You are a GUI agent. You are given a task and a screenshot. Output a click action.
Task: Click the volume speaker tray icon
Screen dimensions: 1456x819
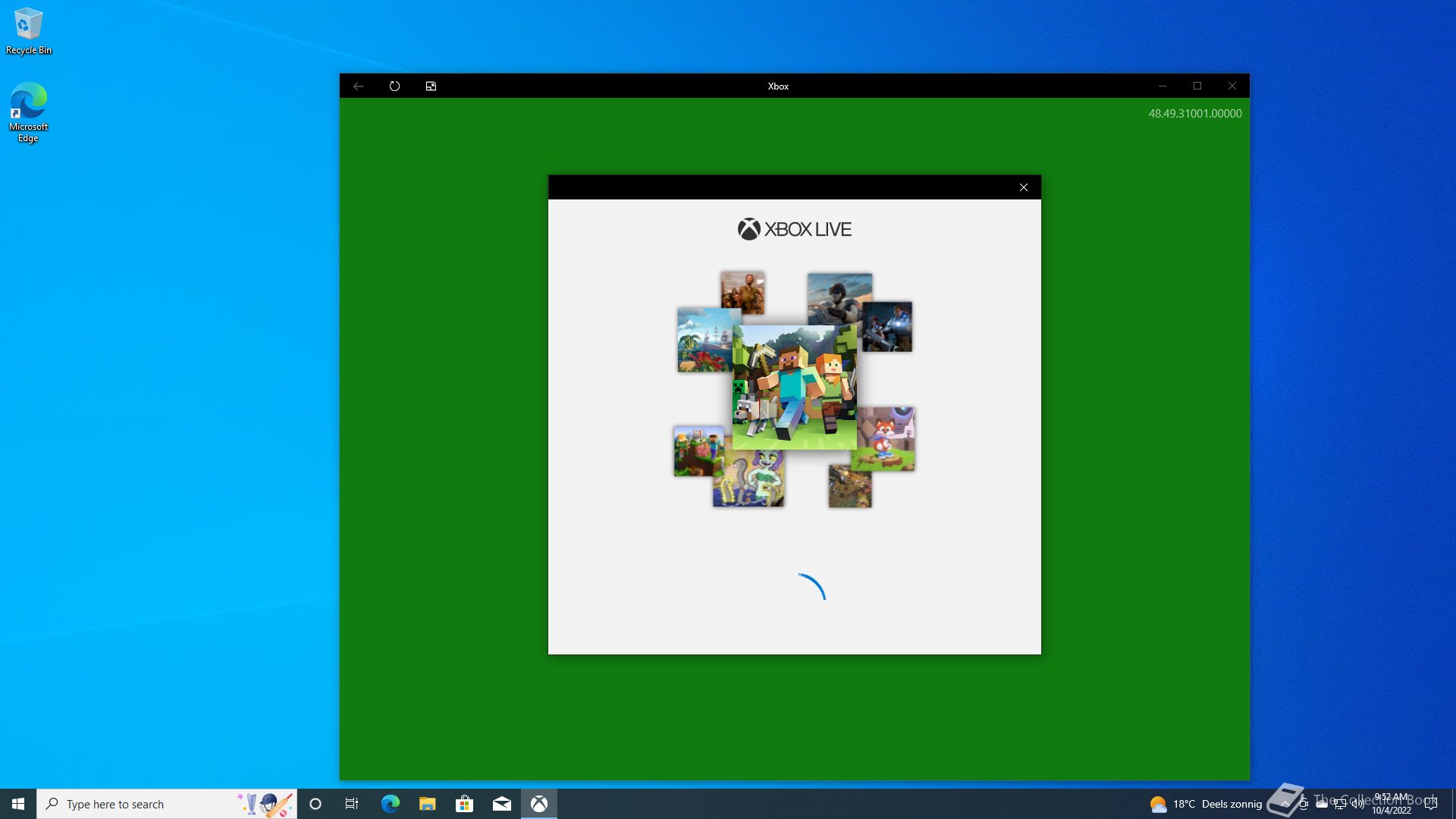coord(1357,804)
